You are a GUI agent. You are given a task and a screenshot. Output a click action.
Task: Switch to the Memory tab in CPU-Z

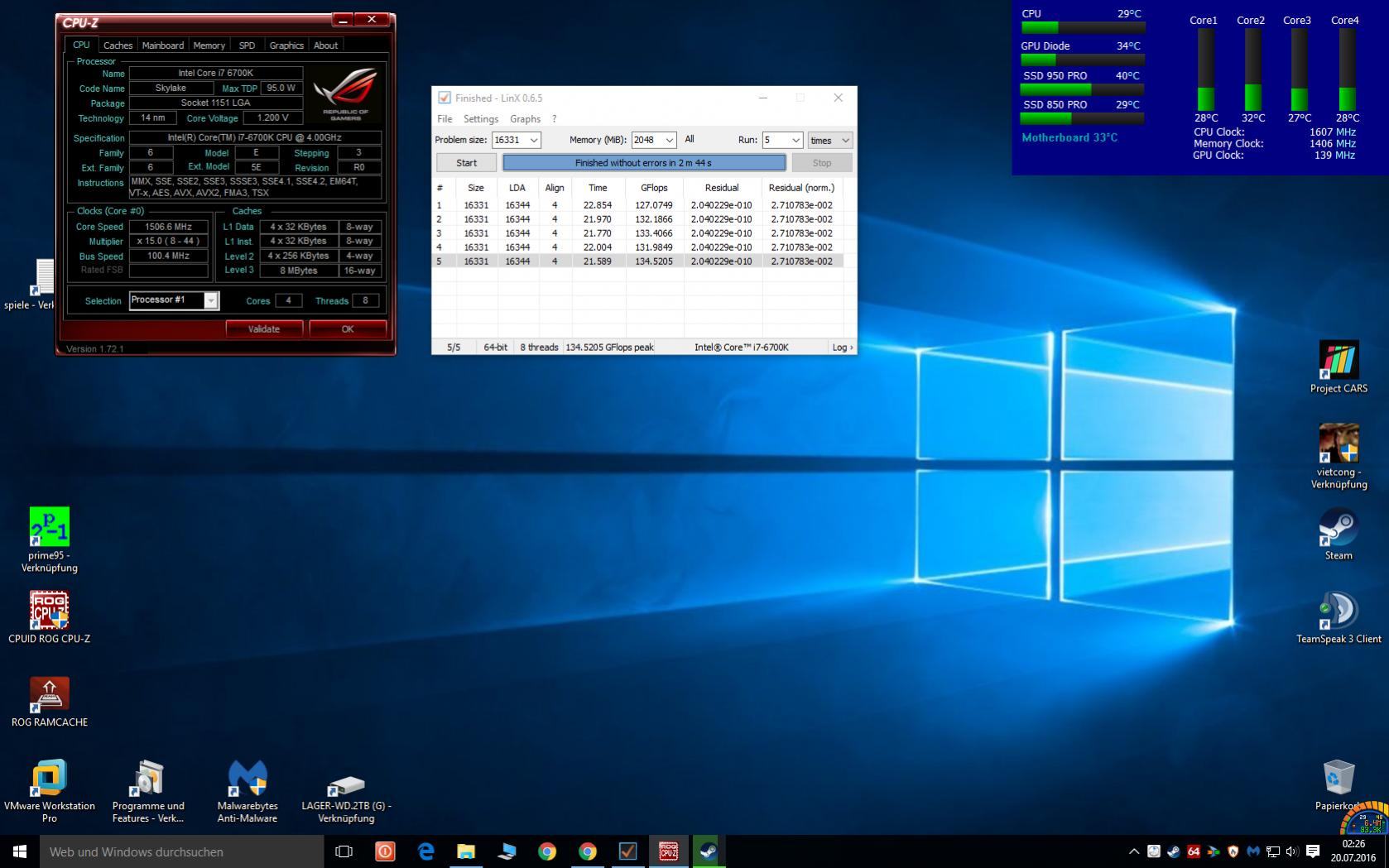209,46
